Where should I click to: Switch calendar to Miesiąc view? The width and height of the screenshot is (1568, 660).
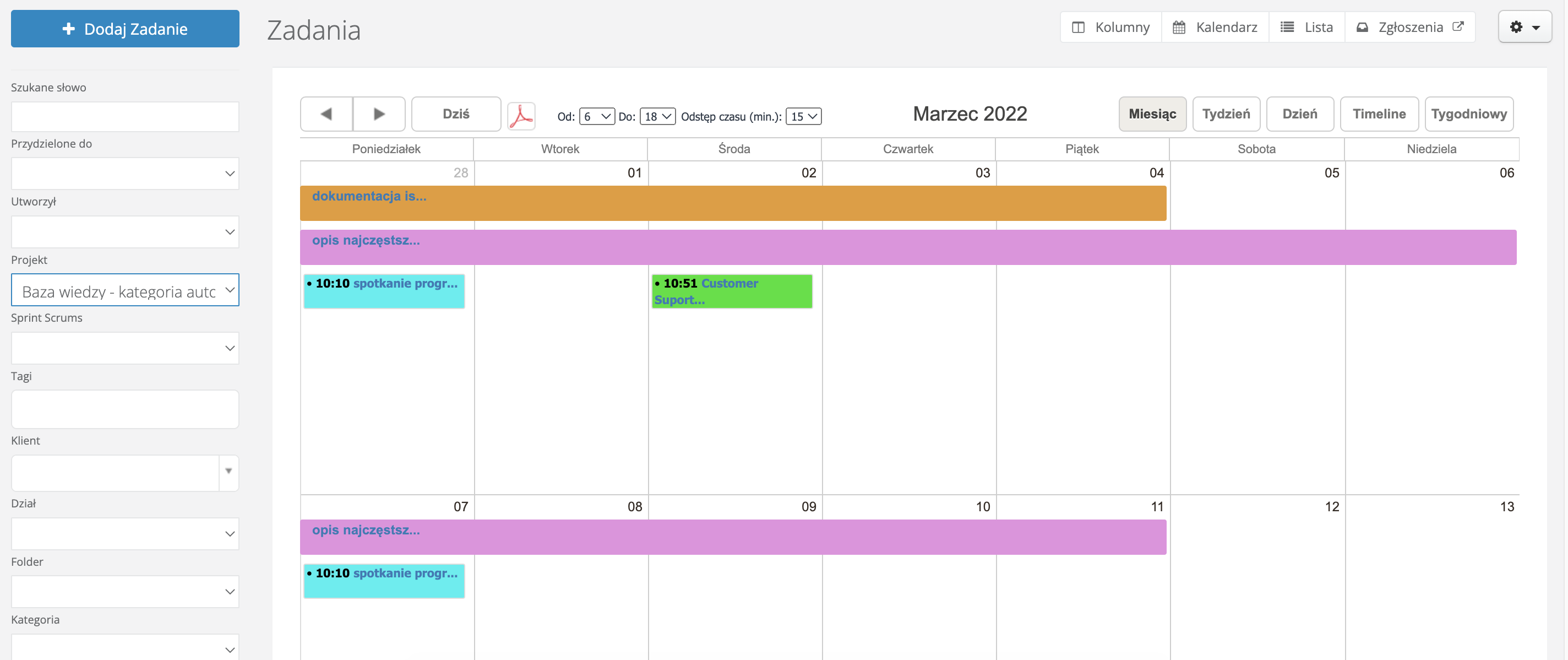(1152, 114)
